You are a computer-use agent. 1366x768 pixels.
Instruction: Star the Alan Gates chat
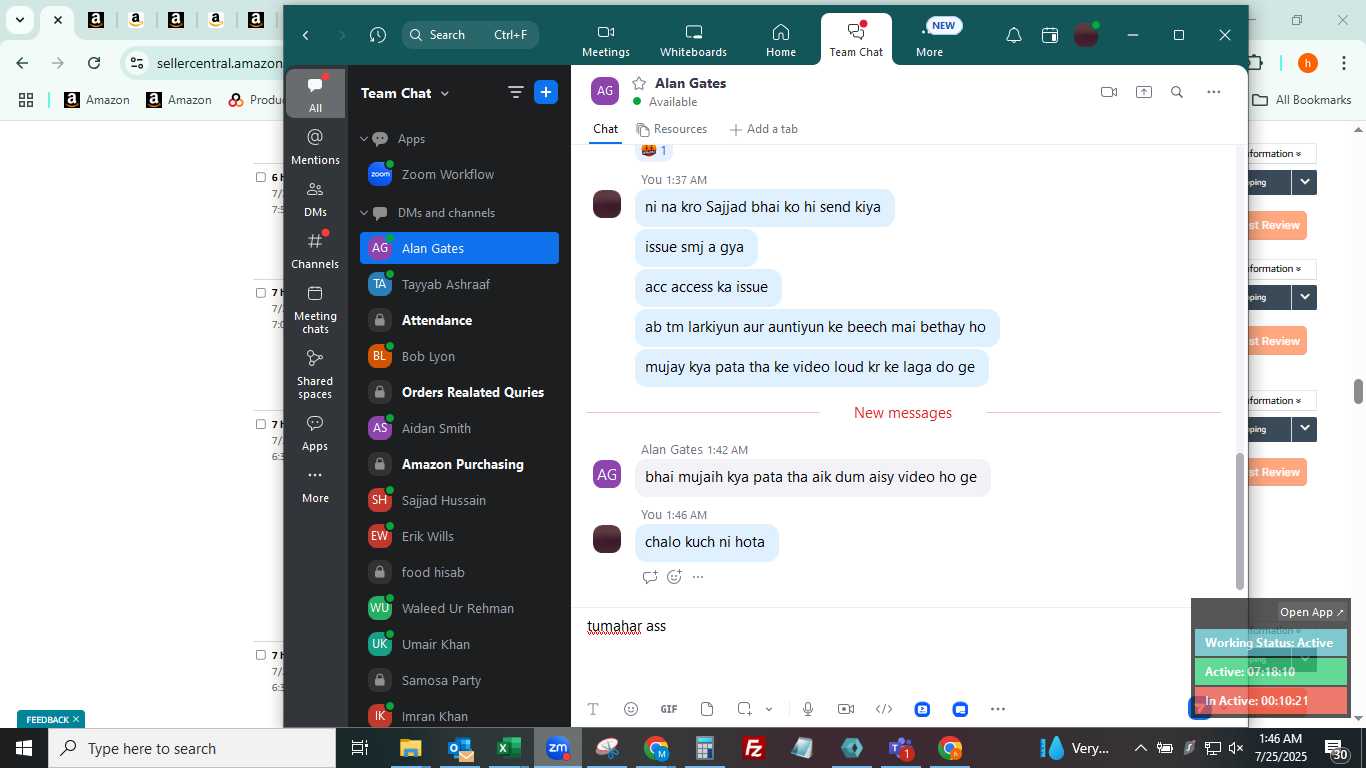pyautogui.click(x=639, y=83)
